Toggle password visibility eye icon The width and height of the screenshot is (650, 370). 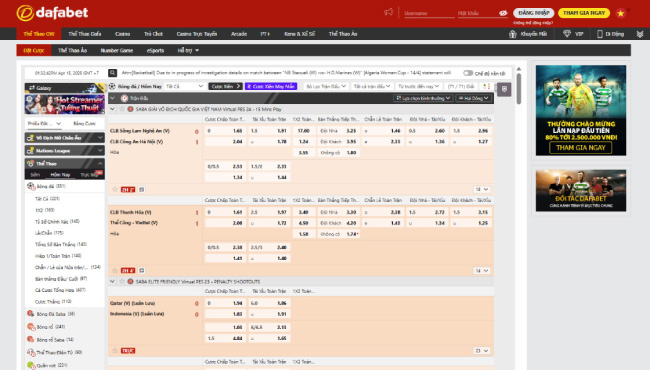pos(503,13)
